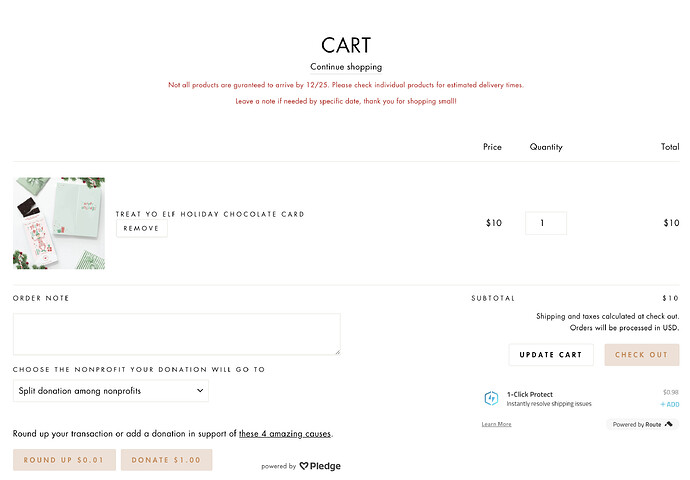Click the Update Cart button
The image size is (690, 480).
coord(551,355)
